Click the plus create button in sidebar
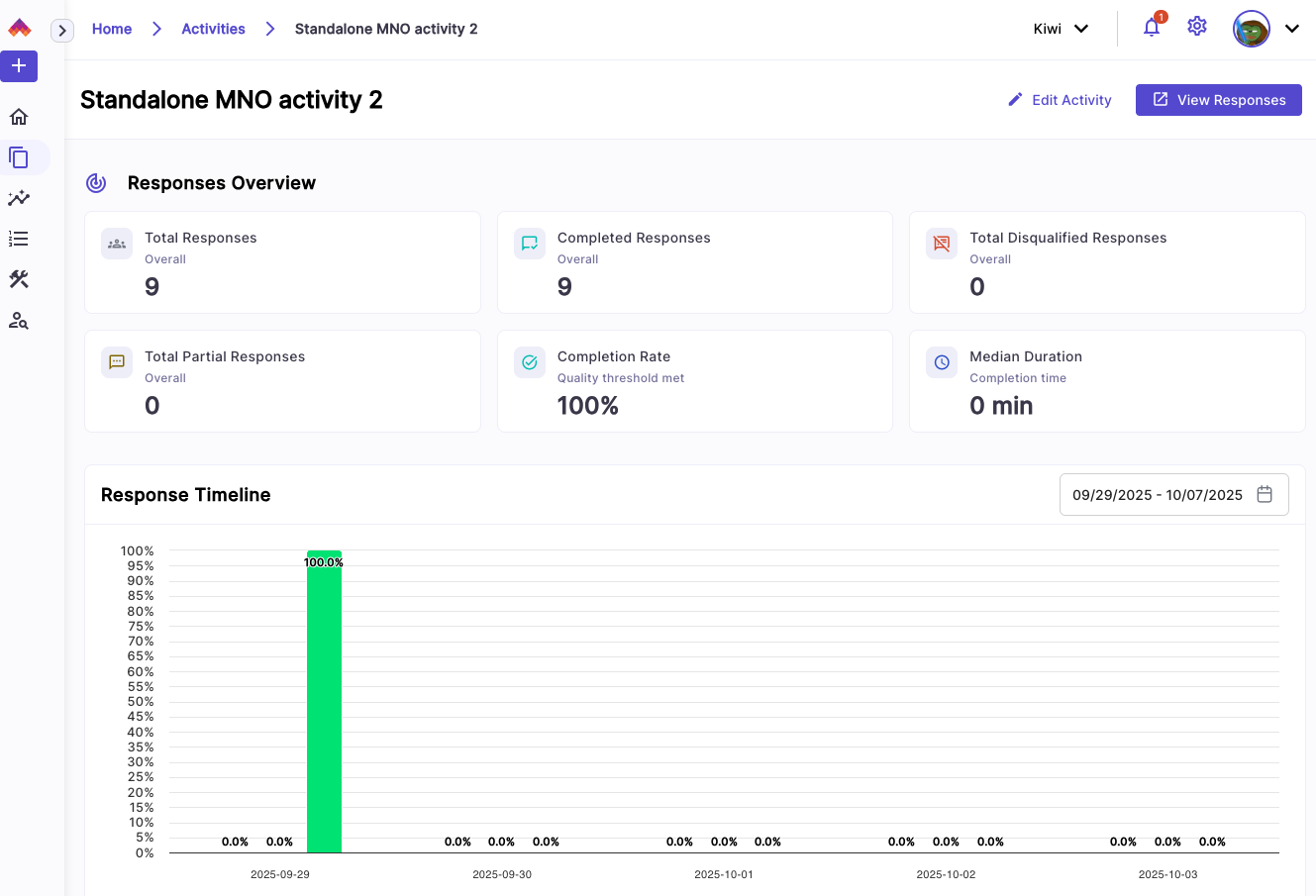Screen dimensions: 1316x896 click(x=19, y=66)
